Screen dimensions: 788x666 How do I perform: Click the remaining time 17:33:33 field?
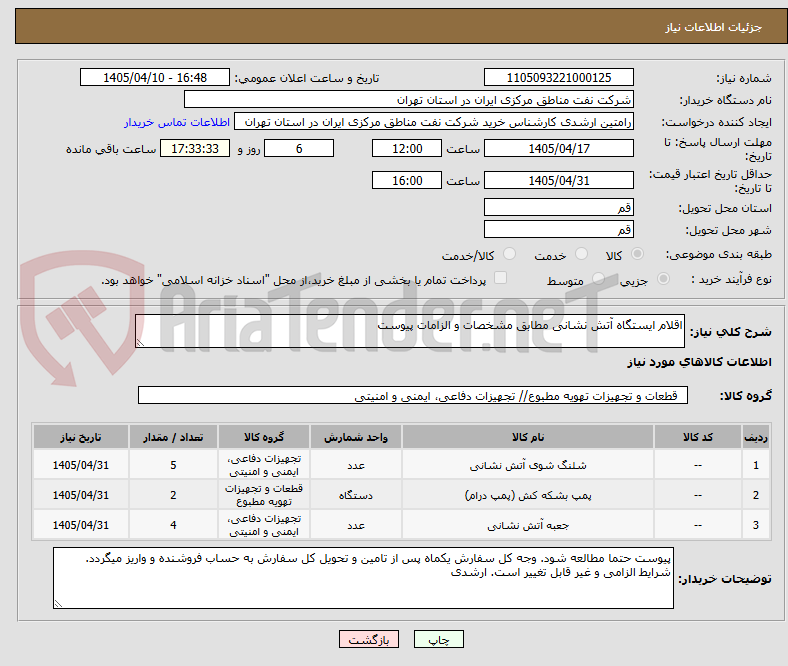click(x=195, y=148)
